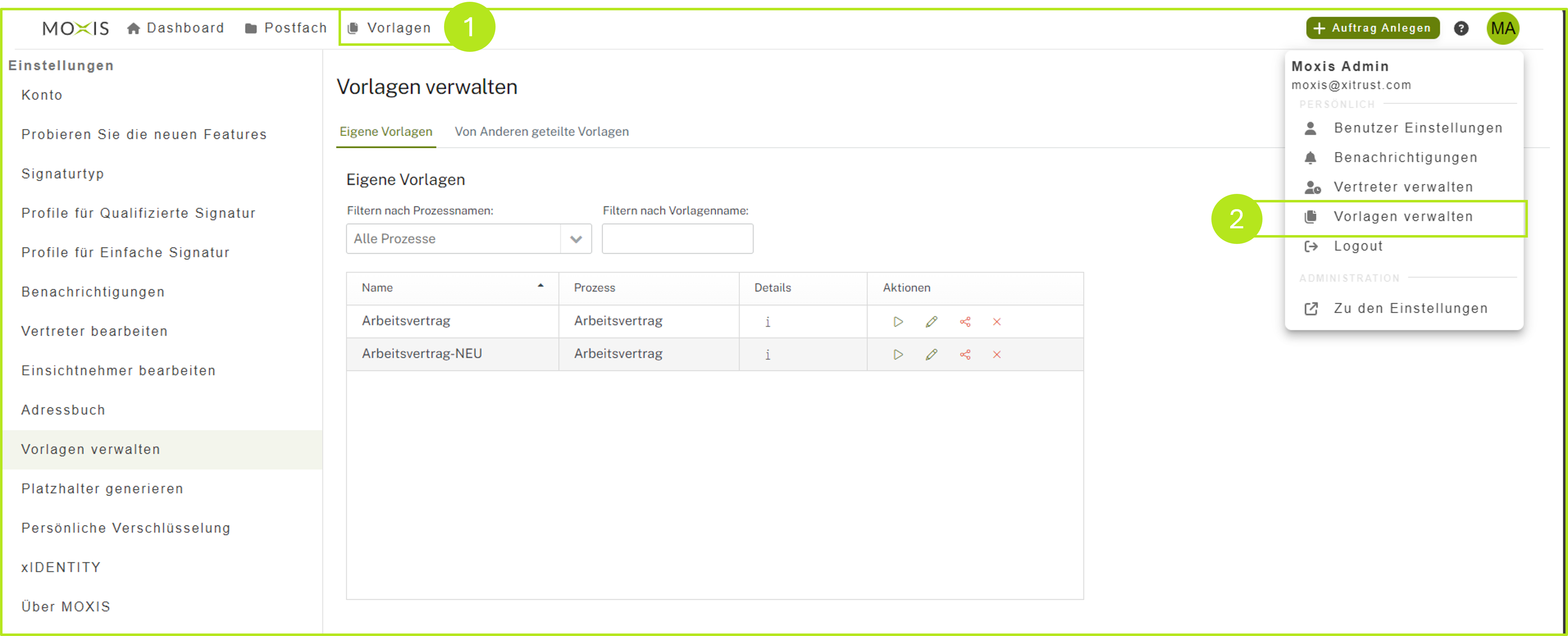Click the play icon for Arbeitsvertrag template
This screenshot has width=1568, height=636.
point(898,321)
